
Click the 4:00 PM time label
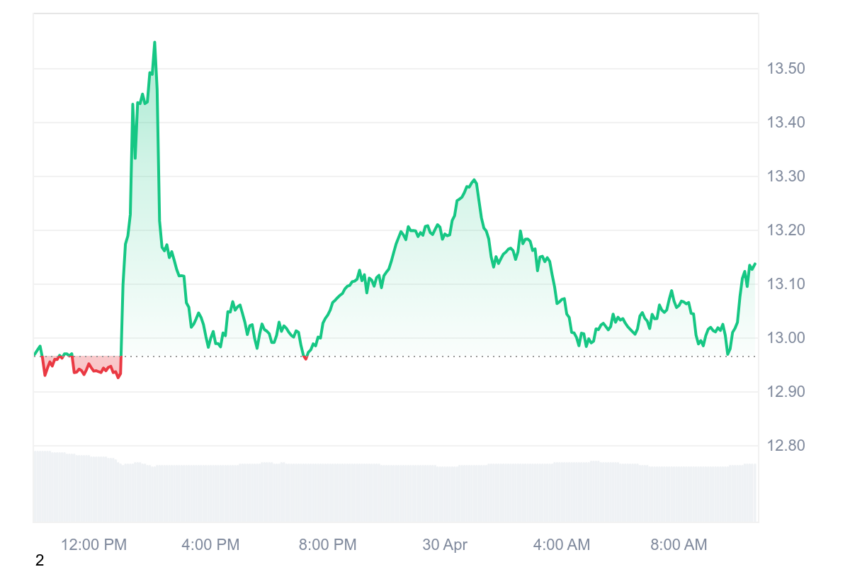[210, 545]
